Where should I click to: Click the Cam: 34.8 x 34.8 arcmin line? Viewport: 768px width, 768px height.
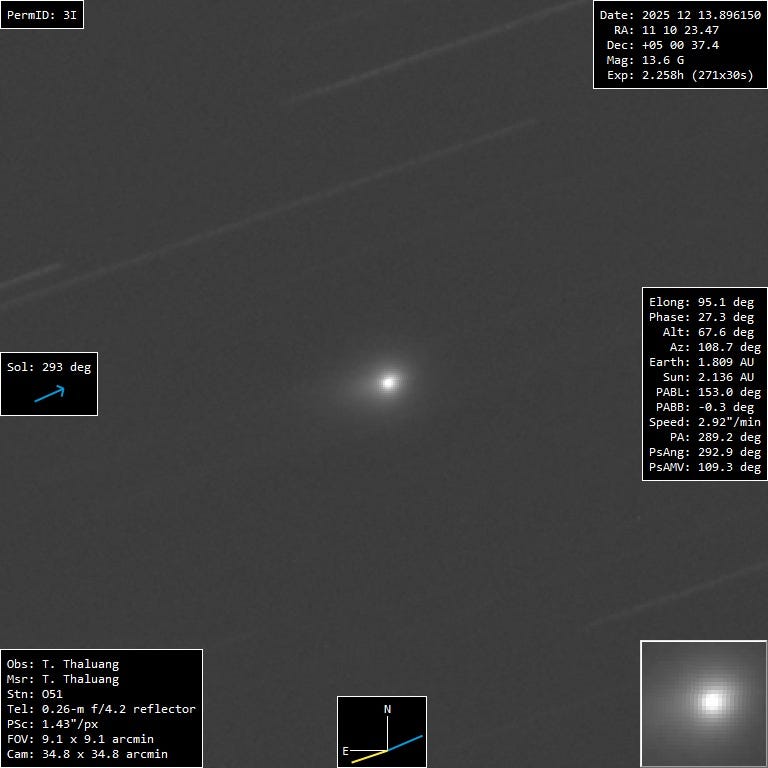pos(87,754)
